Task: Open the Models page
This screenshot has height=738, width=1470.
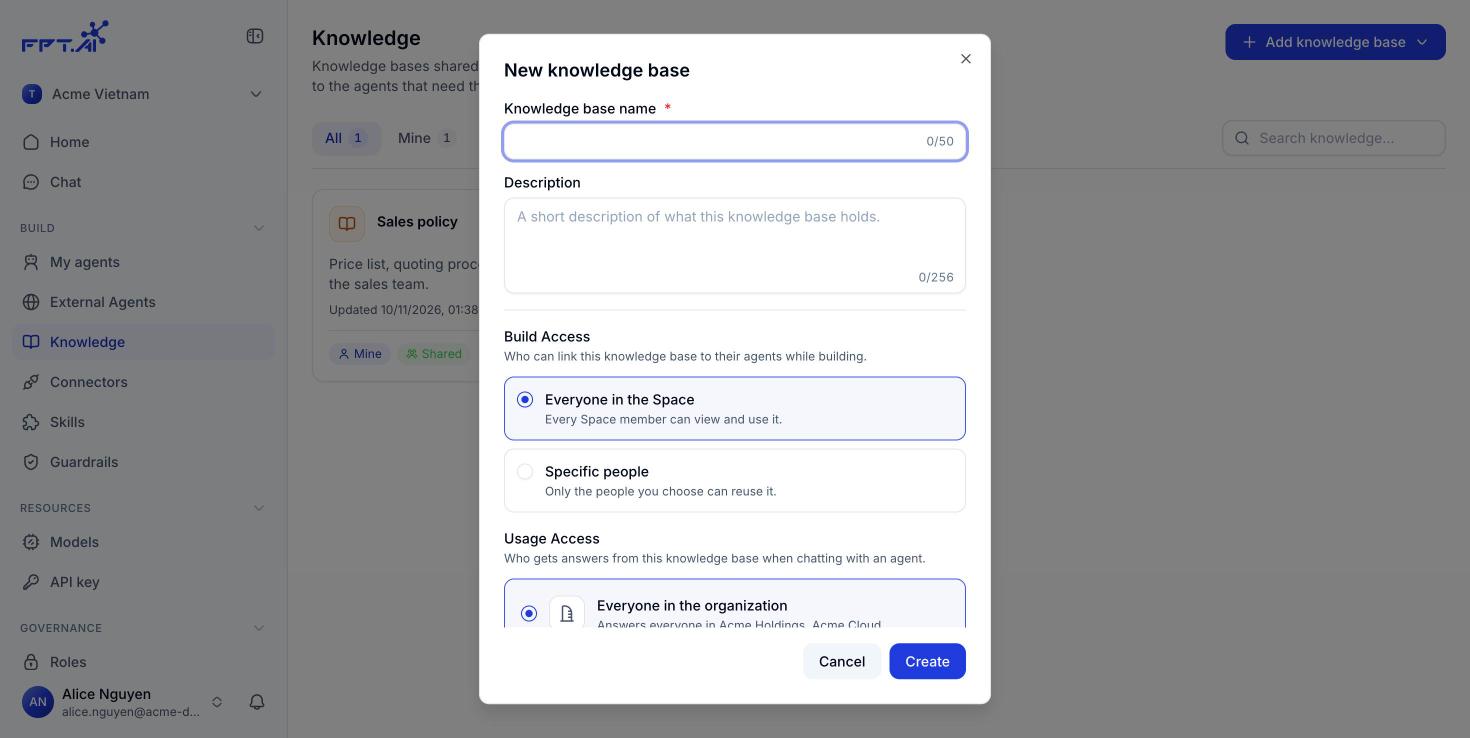Action: (x=143, y=542)
